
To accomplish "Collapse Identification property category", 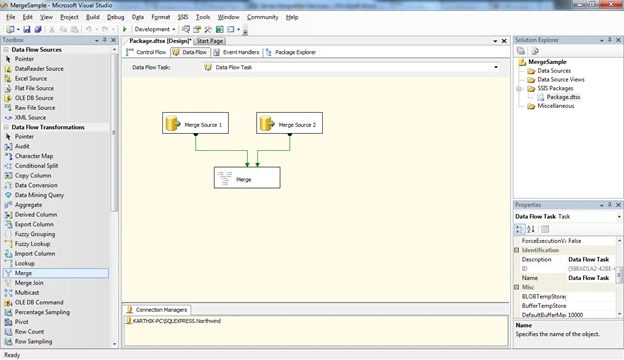I will pos(517,250).
